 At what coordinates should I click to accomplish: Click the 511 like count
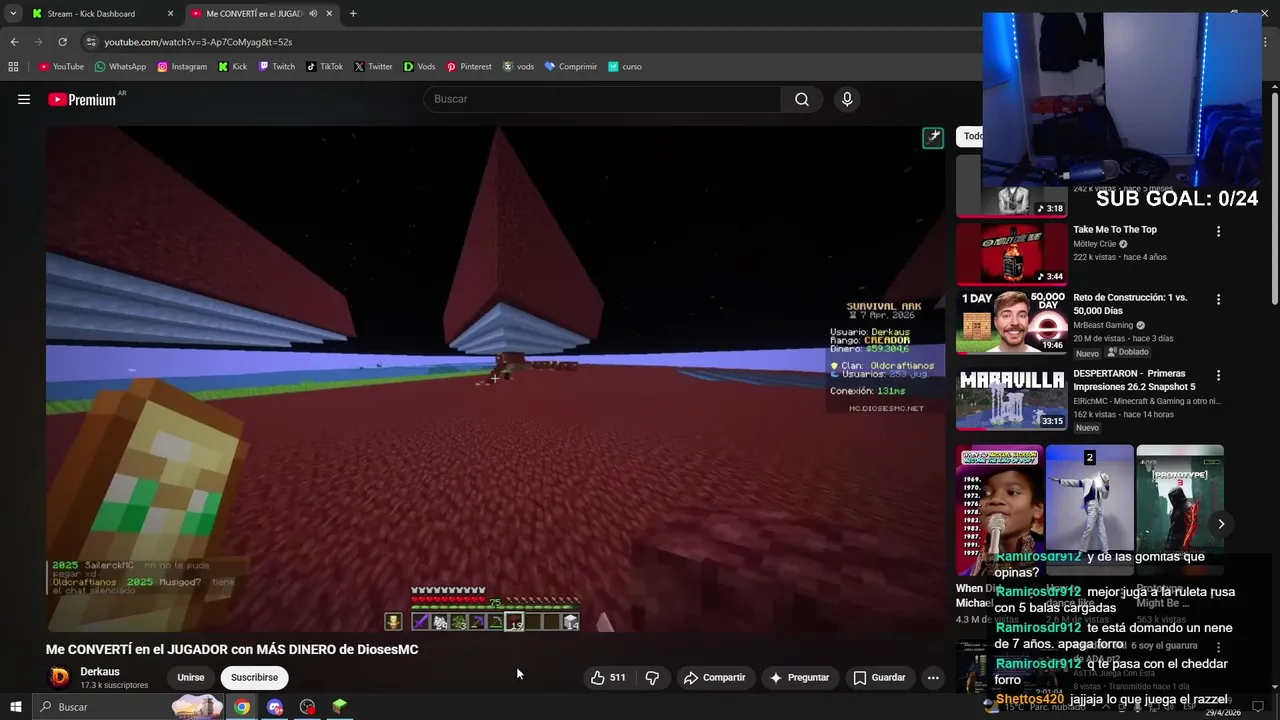point(618,677)
